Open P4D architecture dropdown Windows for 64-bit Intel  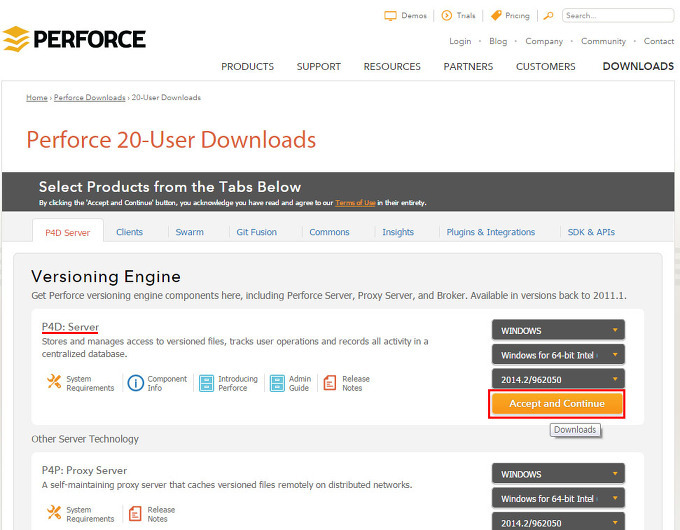(558, 355)
